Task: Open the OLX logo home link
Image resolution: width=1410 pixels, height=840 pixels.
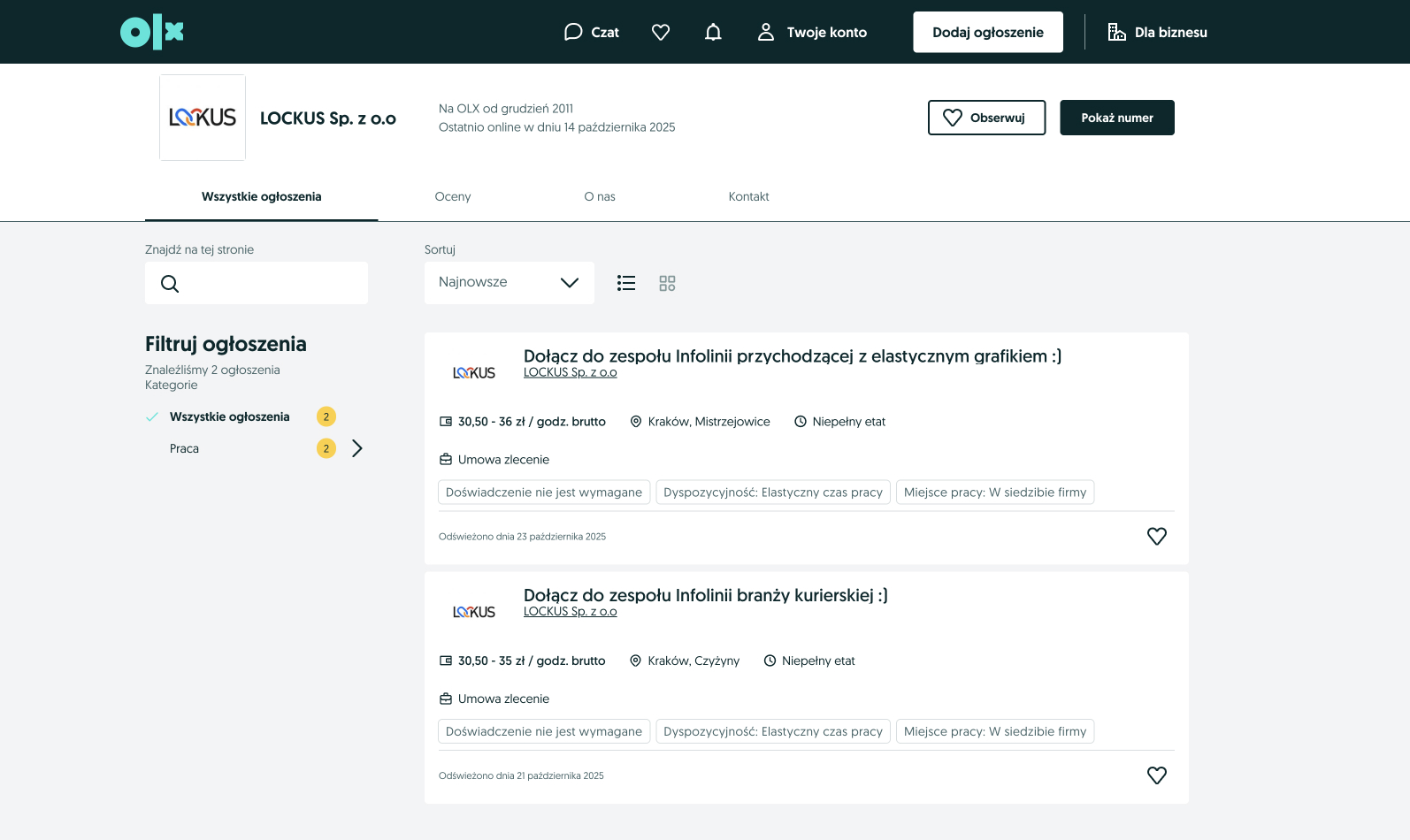Action: click(152, 33)
